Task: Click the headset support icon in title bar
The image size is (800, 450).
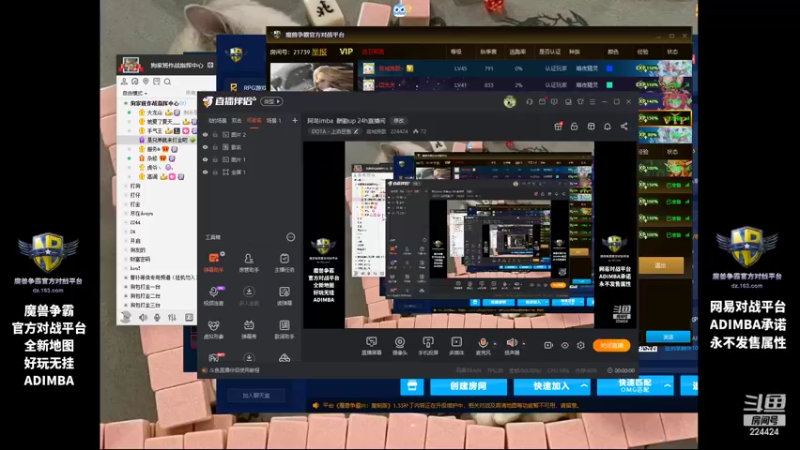Action: point(530,102)
